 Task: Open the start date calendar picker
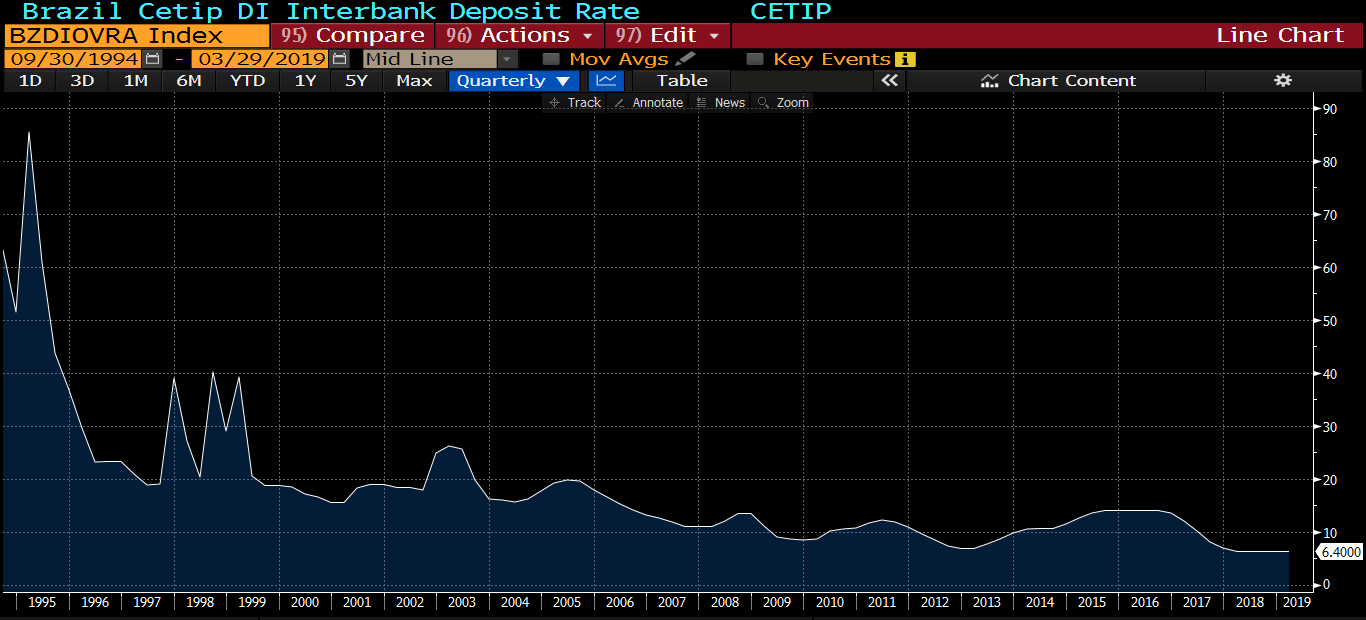(152, 59)
